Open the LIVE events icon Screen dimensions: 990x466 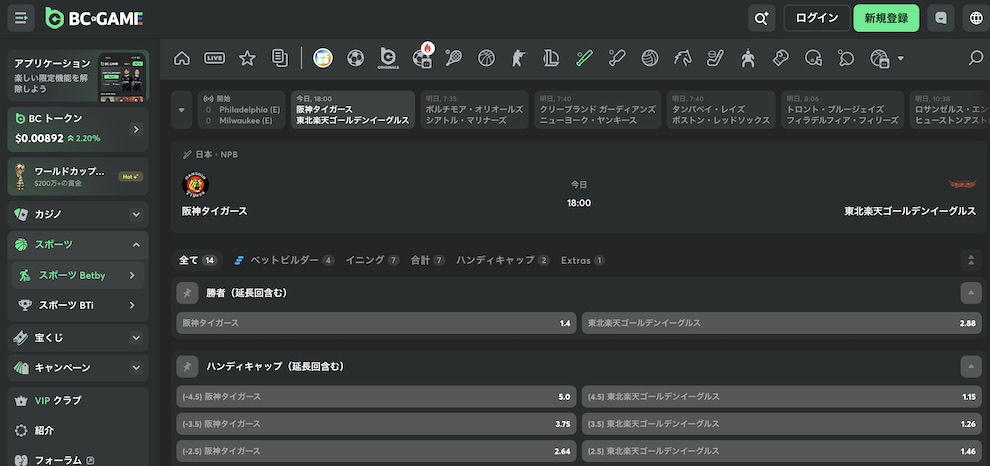(215, 58)
